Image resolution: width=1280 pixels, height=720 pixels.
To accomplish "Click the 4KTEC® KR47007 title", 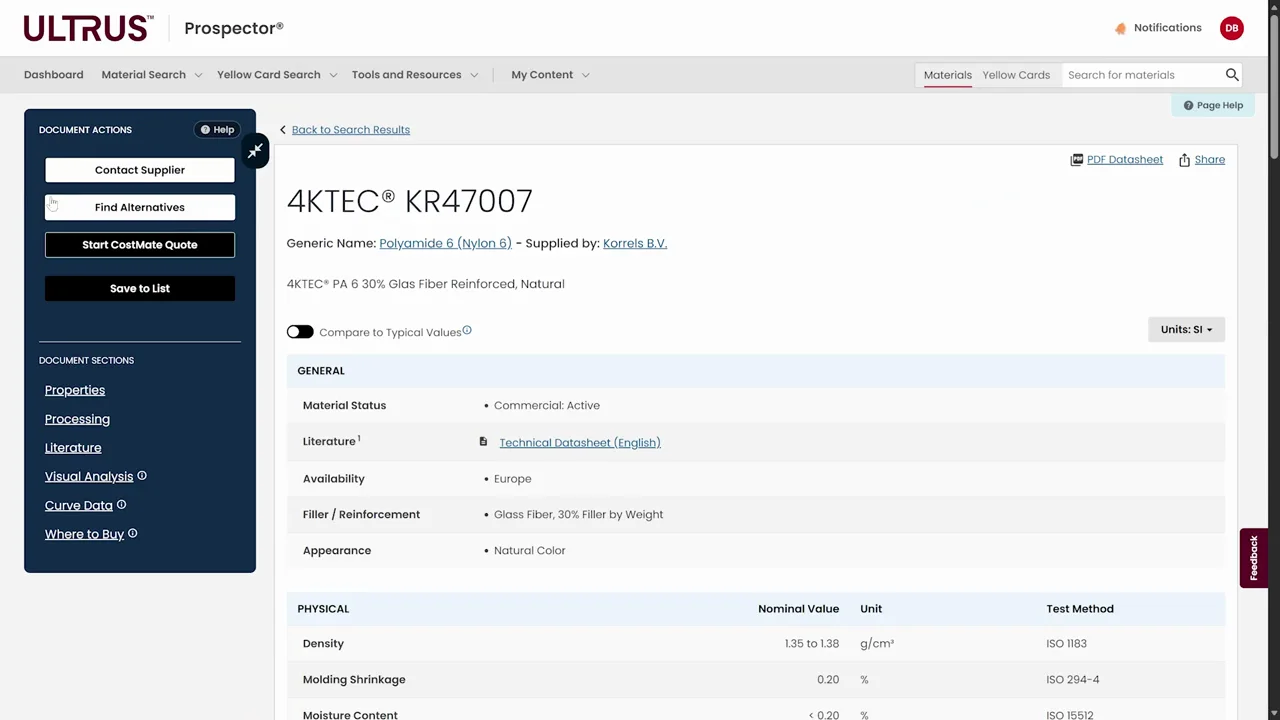I will pyautogui.click(x=410, y=201).
